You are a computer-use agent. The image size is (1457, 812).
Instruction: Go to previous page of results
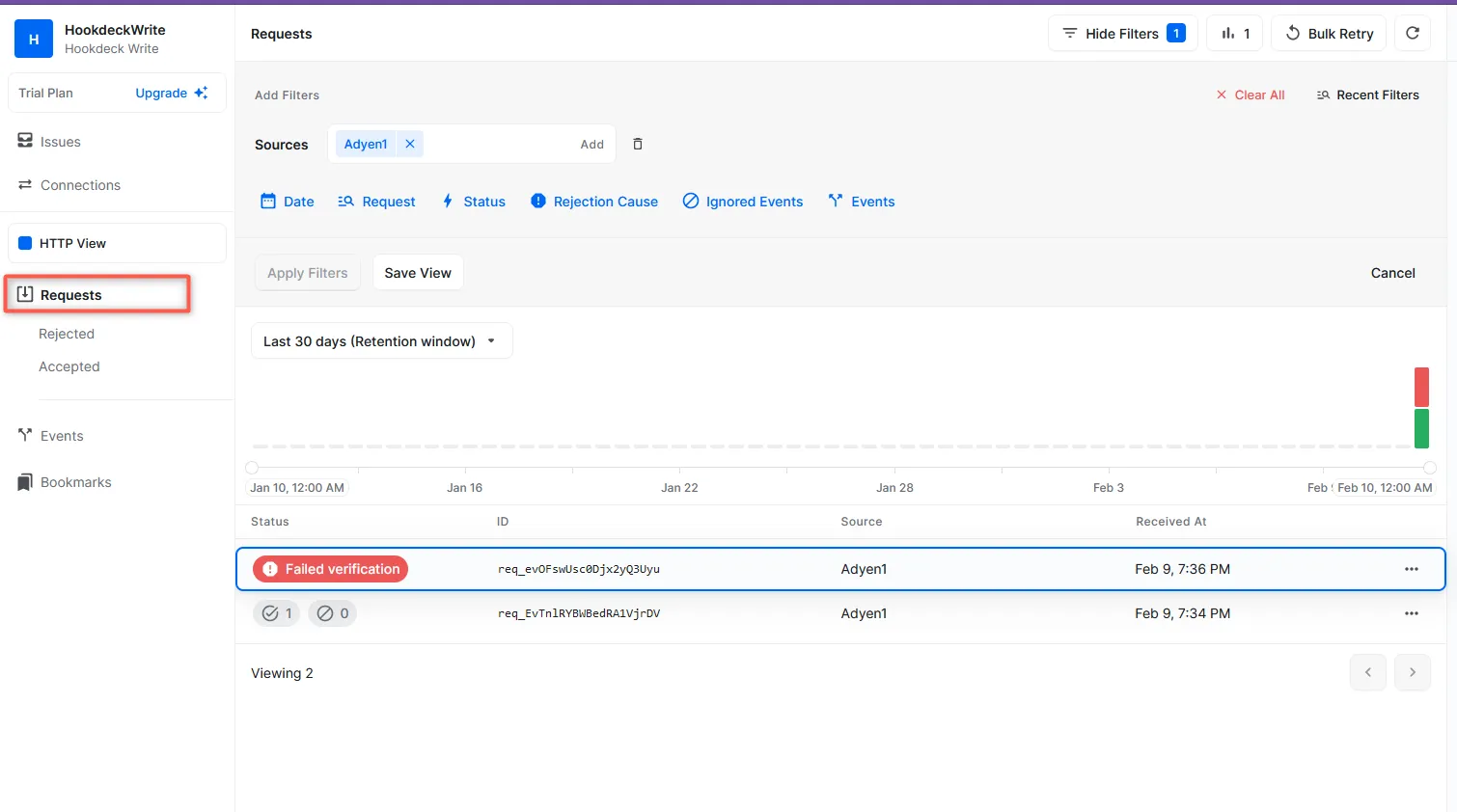tap(1368, 672)
